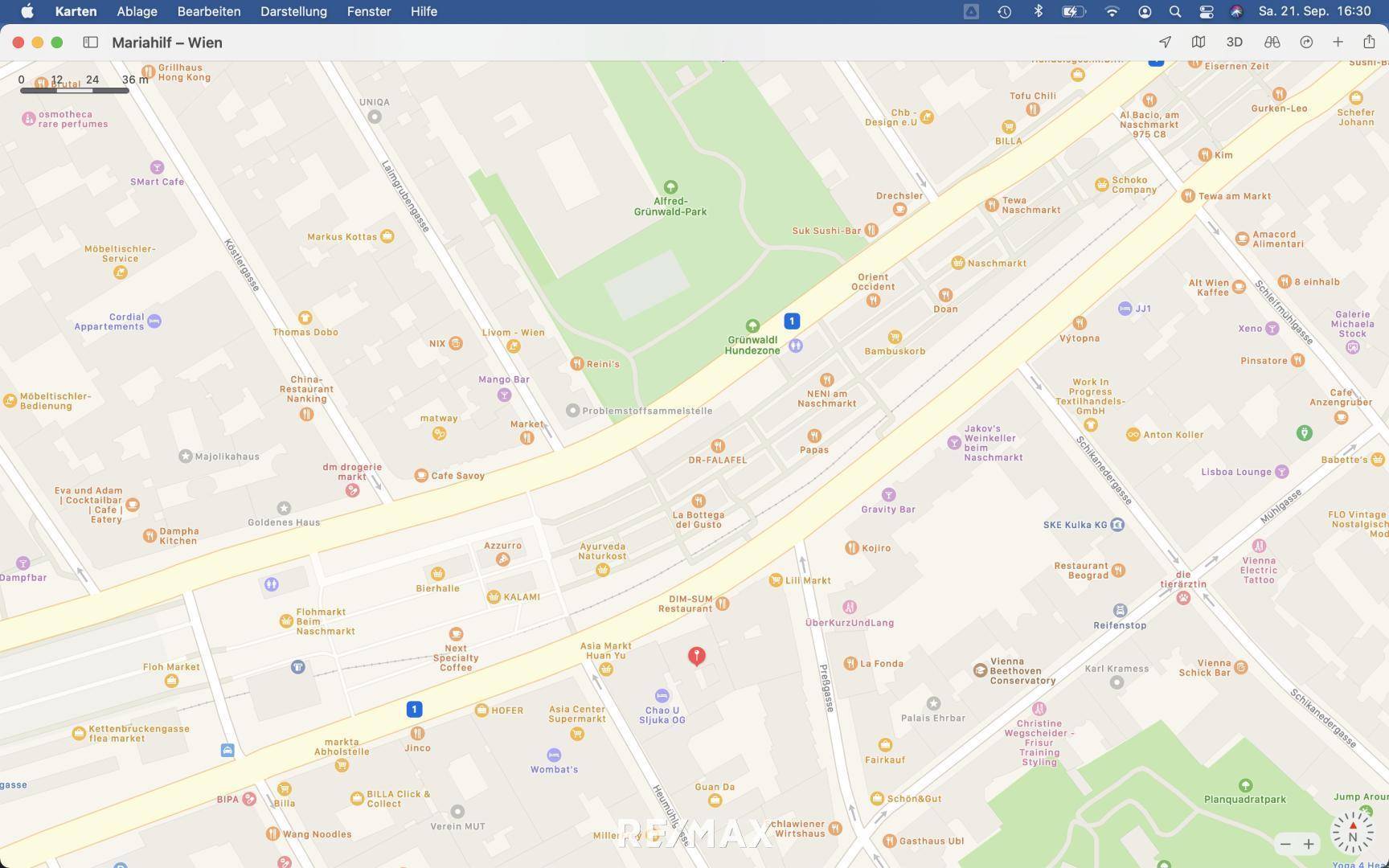This screenshot has width=1389, height=868.
Task: Open Wombat's hostel marker
Action: (554, 755)
